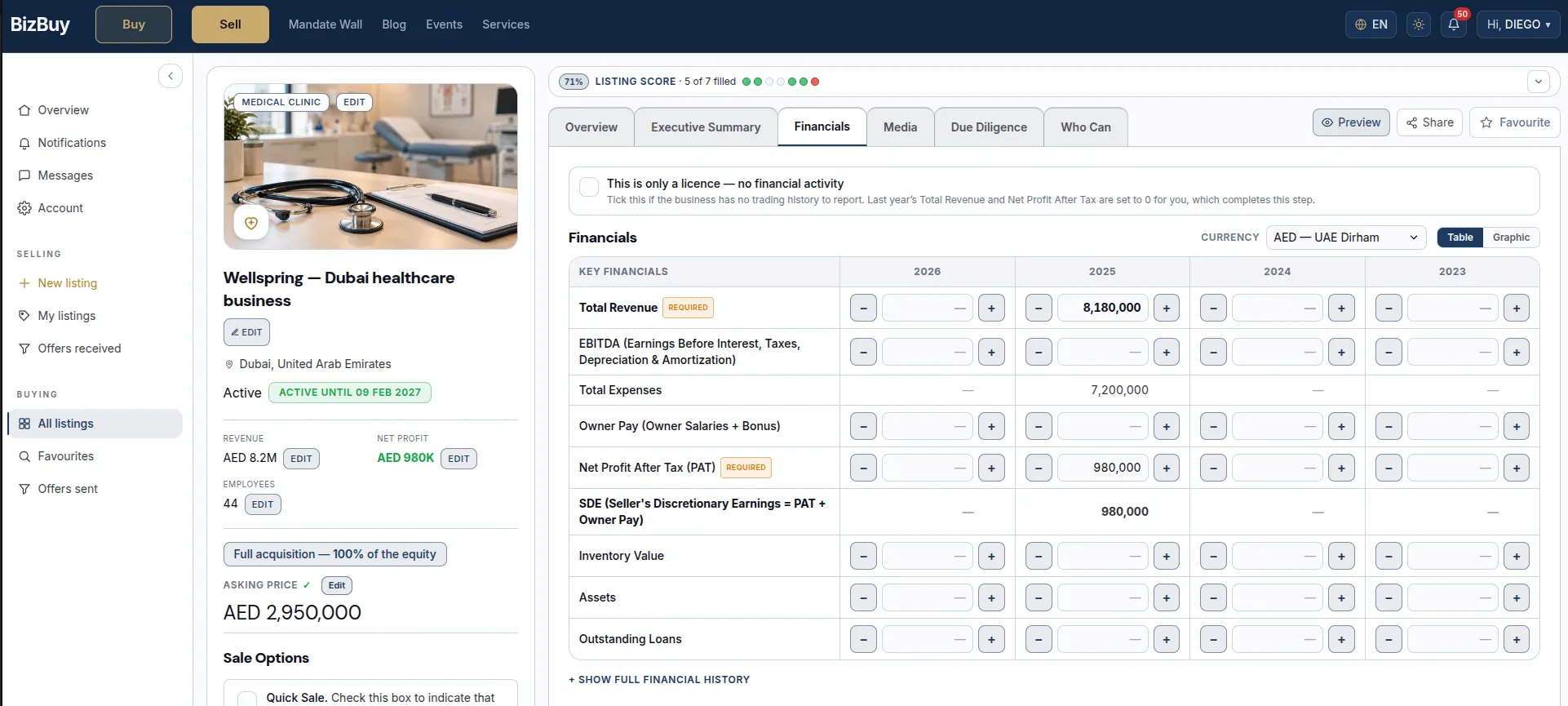Toggle light/dark theme sun icon

coord(1419,24)
